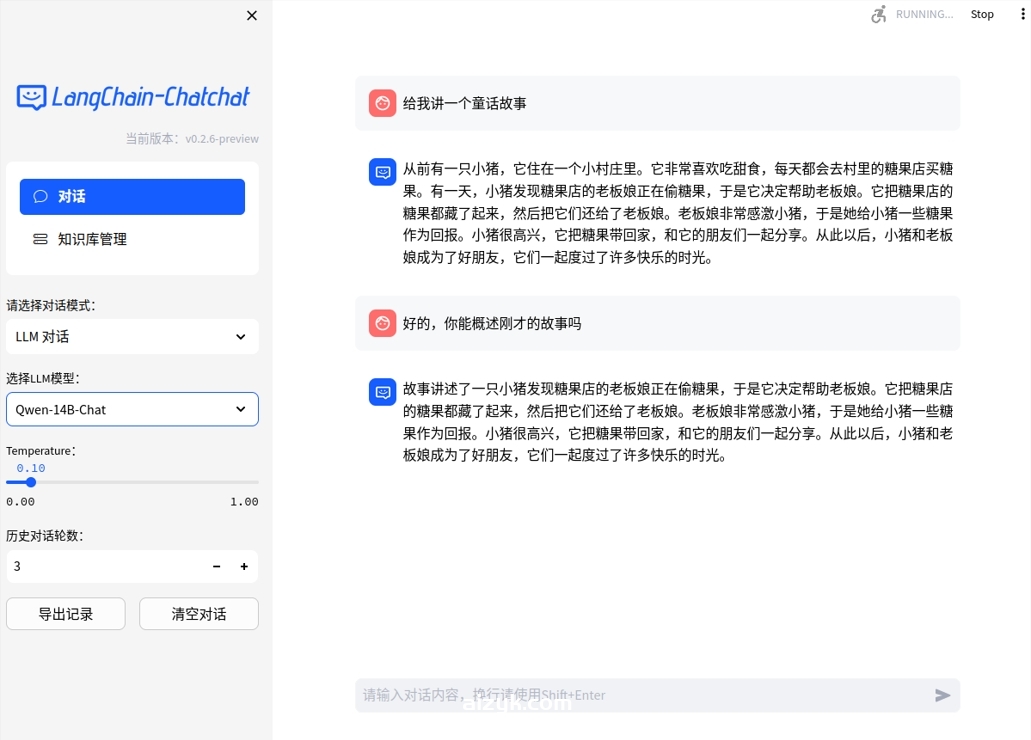Click the chat message input field
The image size is (1031, 740).
coord(640,694)
